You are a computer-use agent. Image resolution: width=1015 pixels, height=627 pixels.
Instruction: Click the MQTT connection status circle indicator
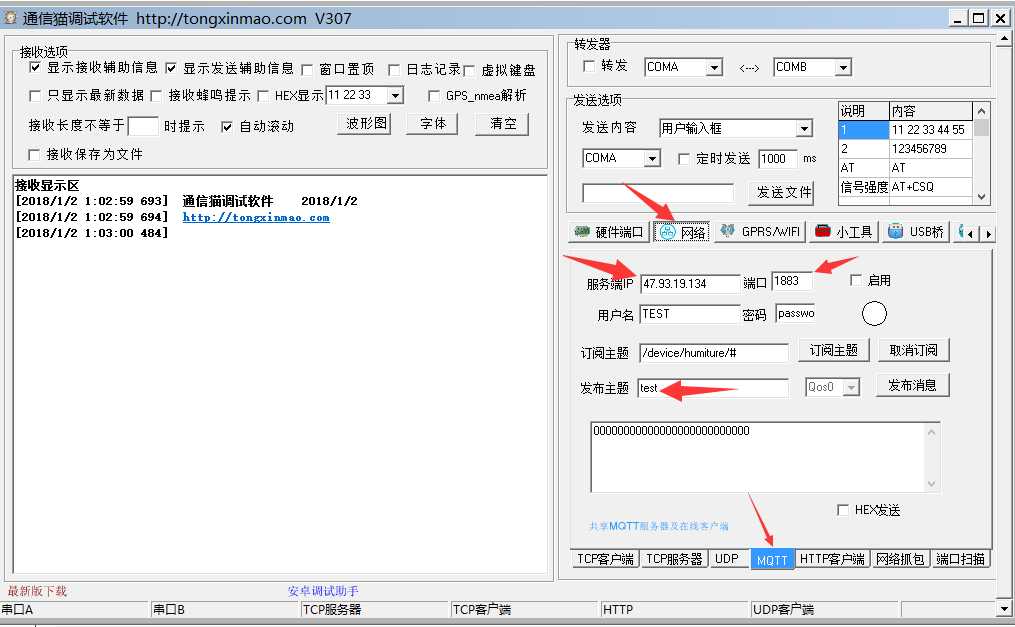pyautogui.click(x=874, y=314)
